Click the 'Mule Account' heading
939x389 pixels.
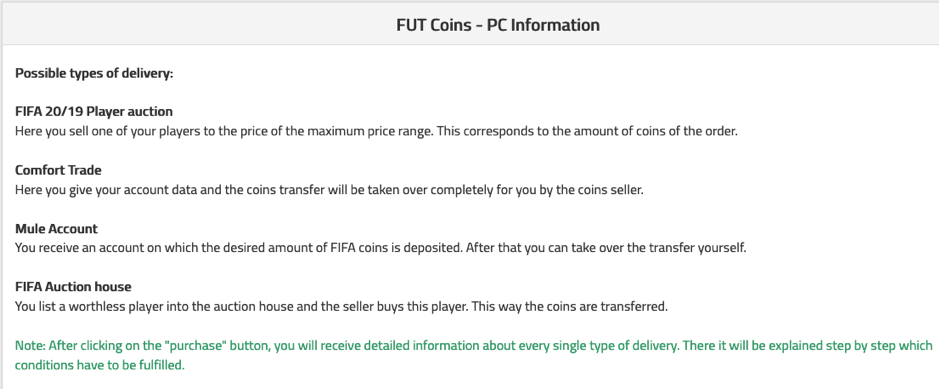coord(56,229)
